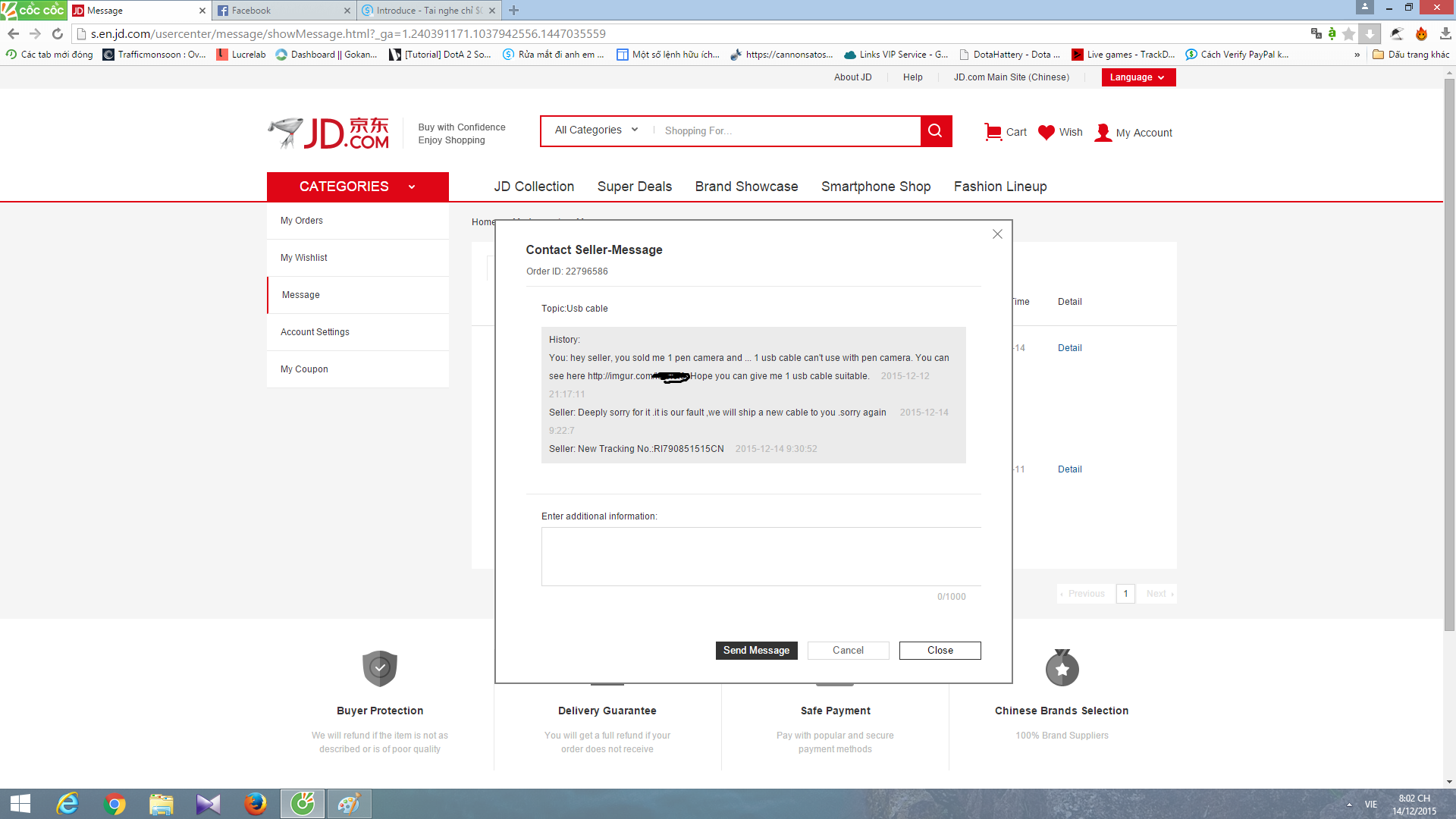
Task: Open Chrome from the Windows taskbar
Action: tap(115, 804)
